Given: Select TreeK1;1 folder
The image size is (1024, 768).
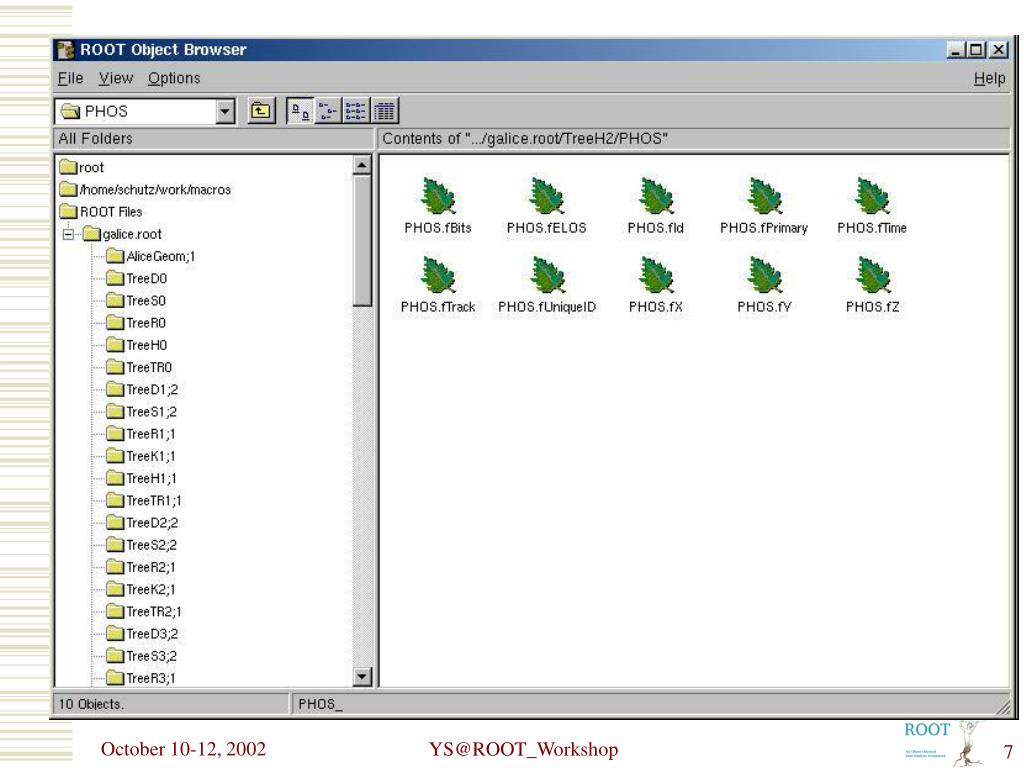Looking at the screenshot, I should (x=140, y=456).
